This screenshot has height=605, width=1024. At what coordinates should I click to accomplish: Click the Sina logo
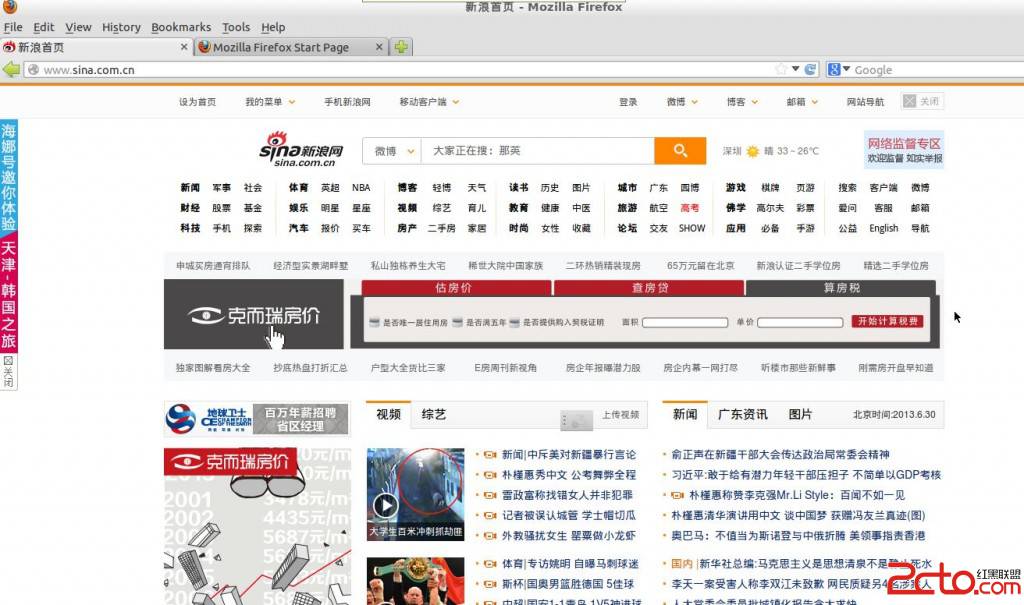coord(301,149)
